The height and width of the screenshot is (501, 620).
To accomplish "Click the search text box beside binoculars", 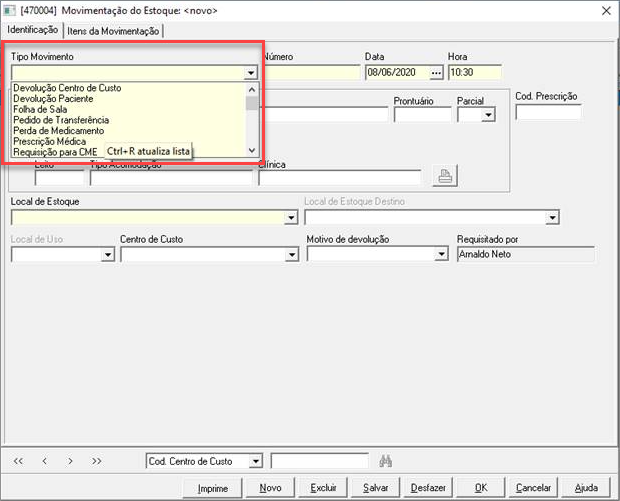I will [319, 461].
